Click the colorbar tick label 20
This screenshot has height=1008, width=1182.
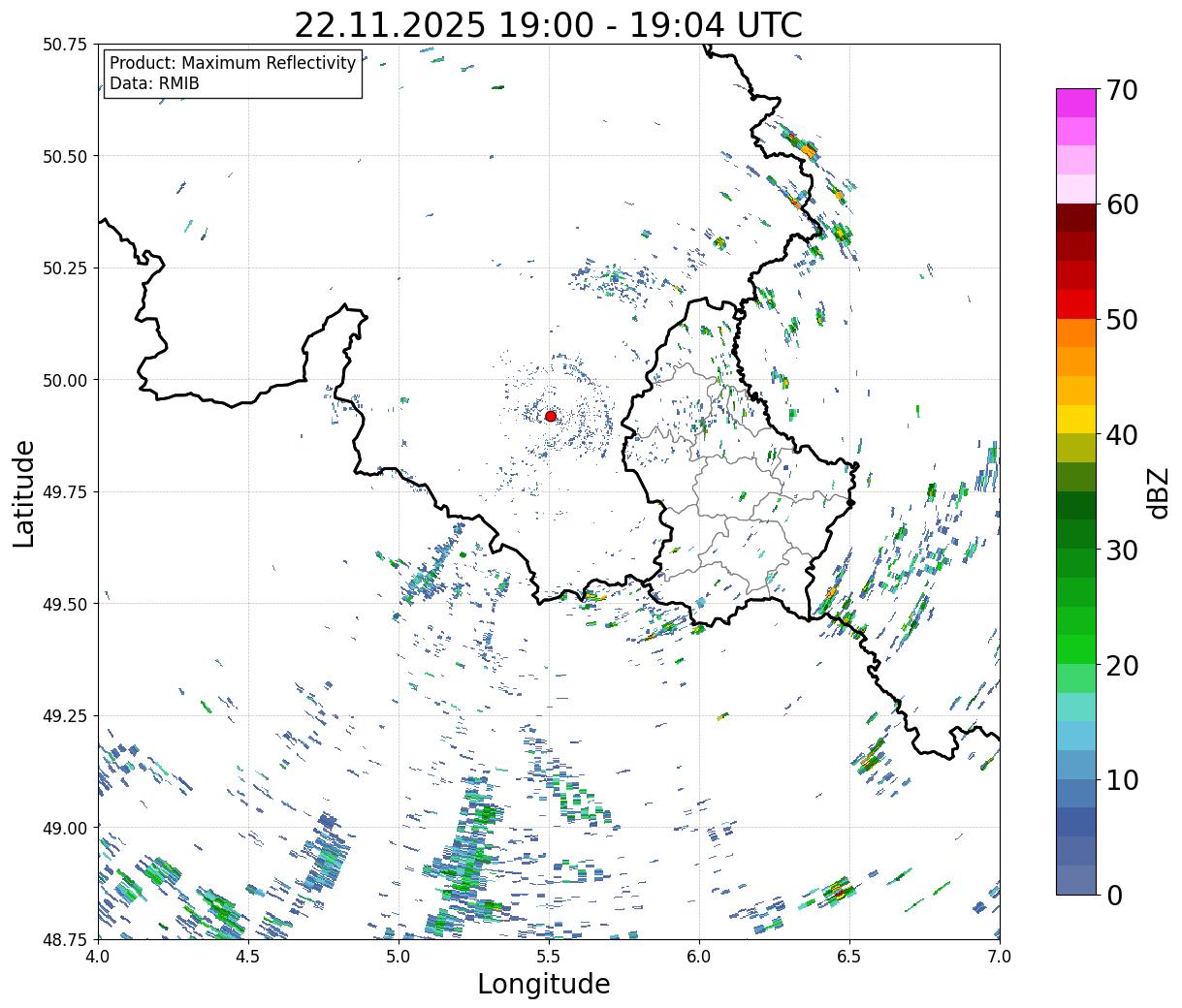[1121, 666]
